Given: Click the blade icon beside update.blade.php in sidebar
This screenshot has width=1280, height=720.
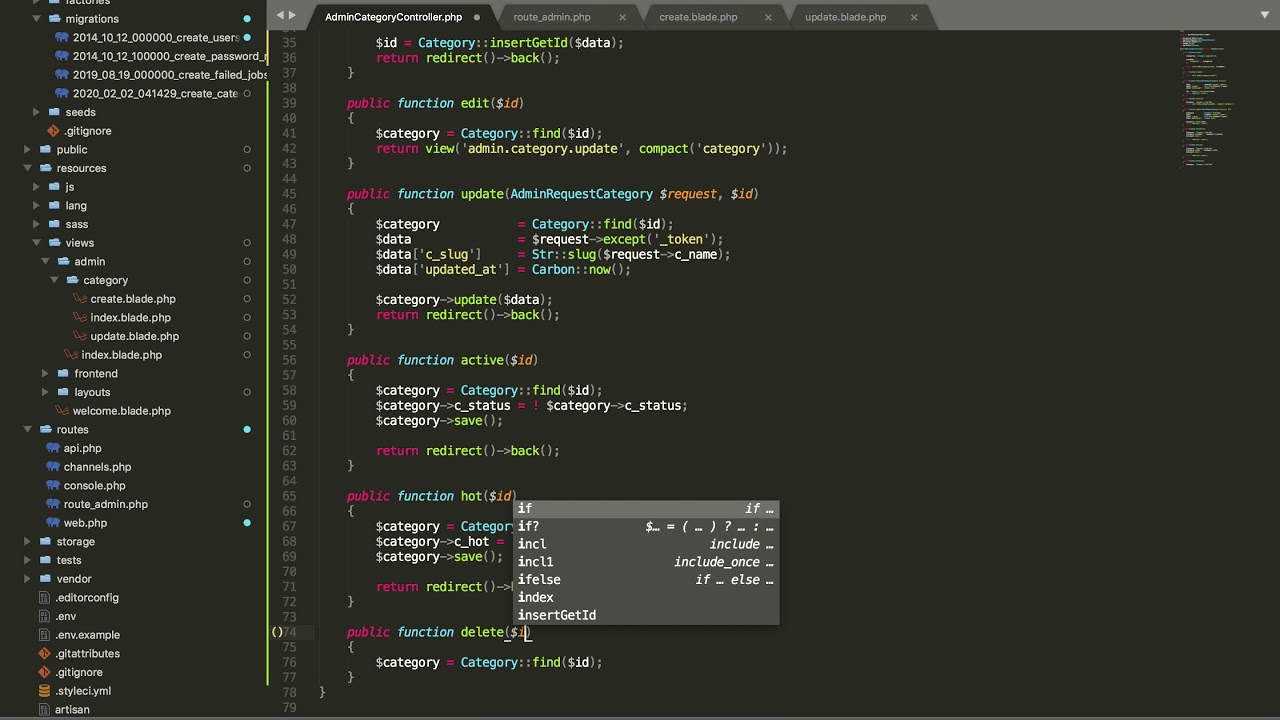Looking at the screenshot, I should pos(81,336).
